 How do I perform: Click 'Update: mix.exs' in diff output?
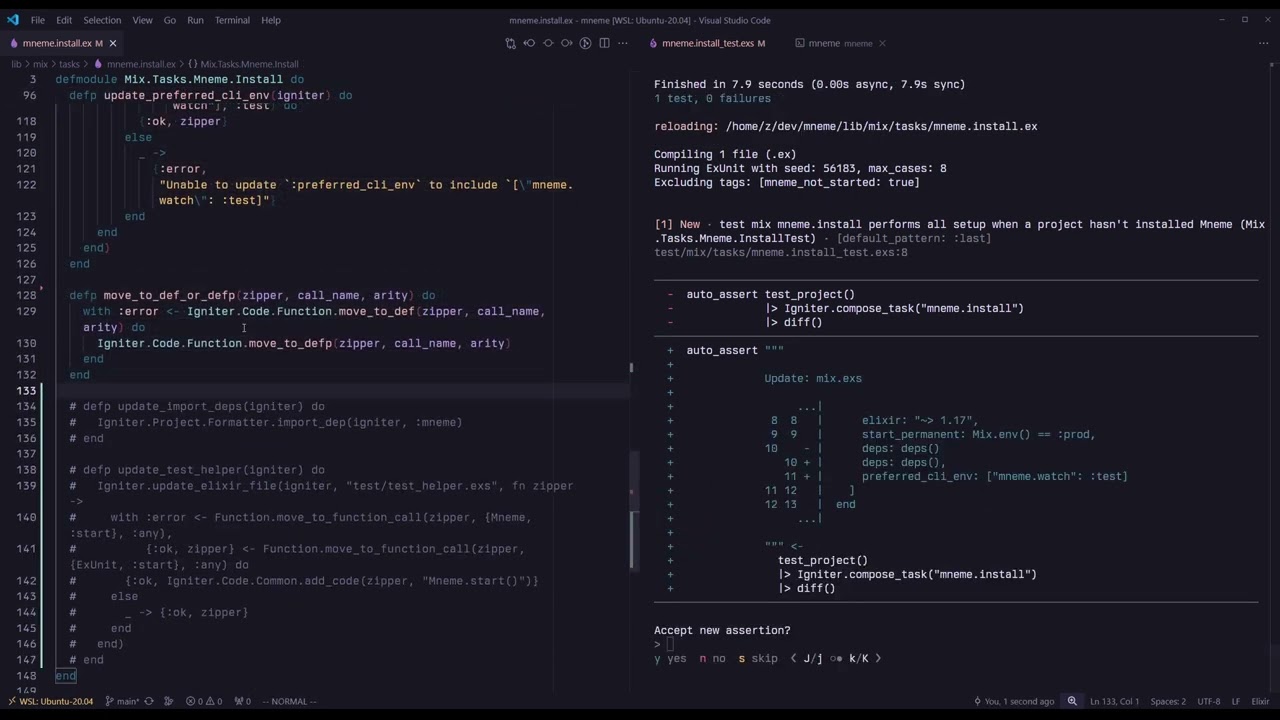[813, 378]
